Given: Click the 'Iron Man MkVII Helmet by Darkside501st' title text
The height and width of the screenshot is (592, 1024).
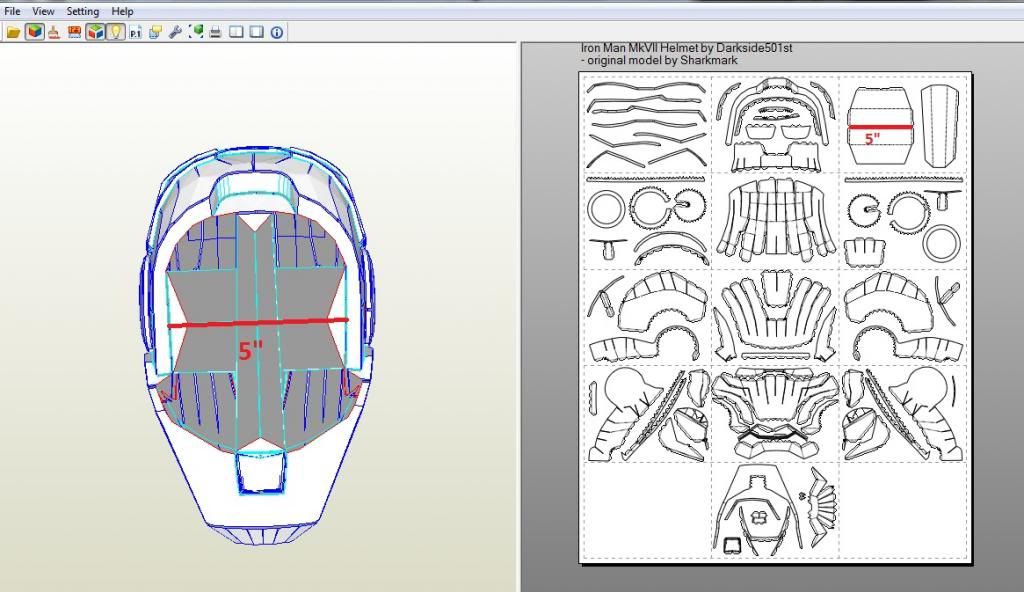Looking at the screenshot, I should coord(686,48).
